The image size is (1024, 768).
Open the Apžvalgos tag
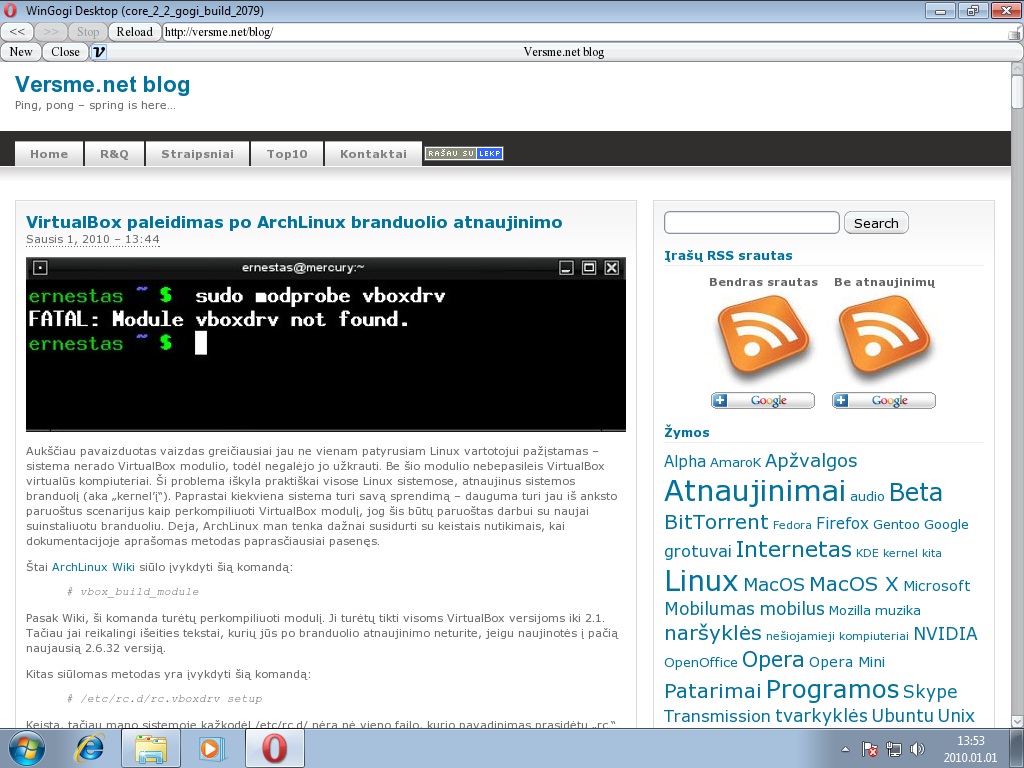tap(810, 460)
